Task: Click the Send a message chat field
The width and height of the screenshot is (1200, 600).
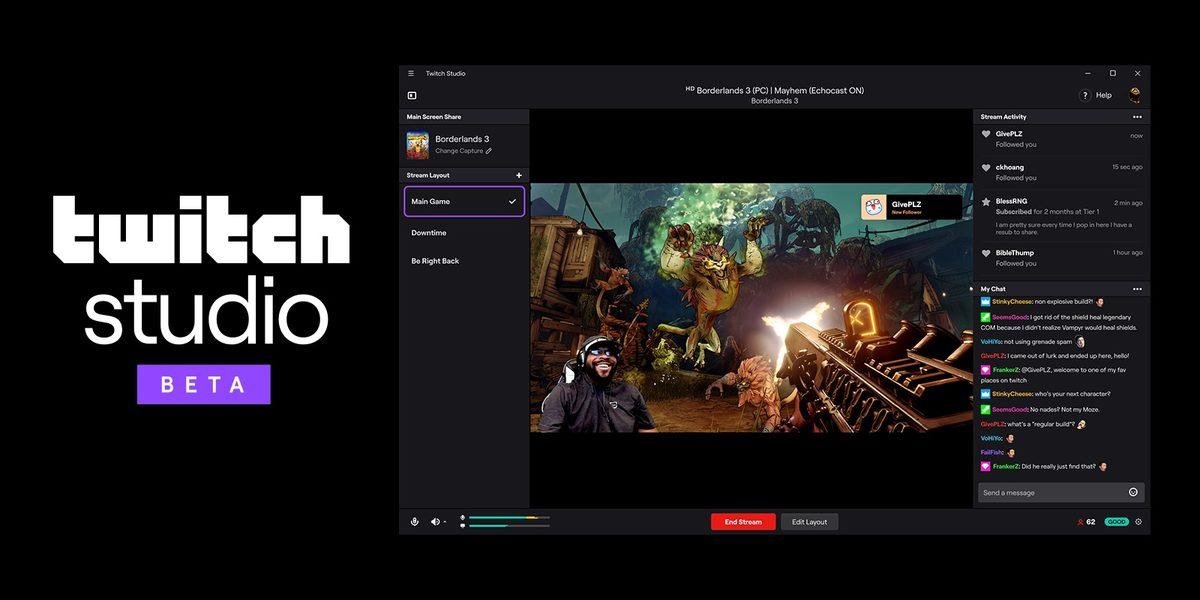Action: 1040,492
